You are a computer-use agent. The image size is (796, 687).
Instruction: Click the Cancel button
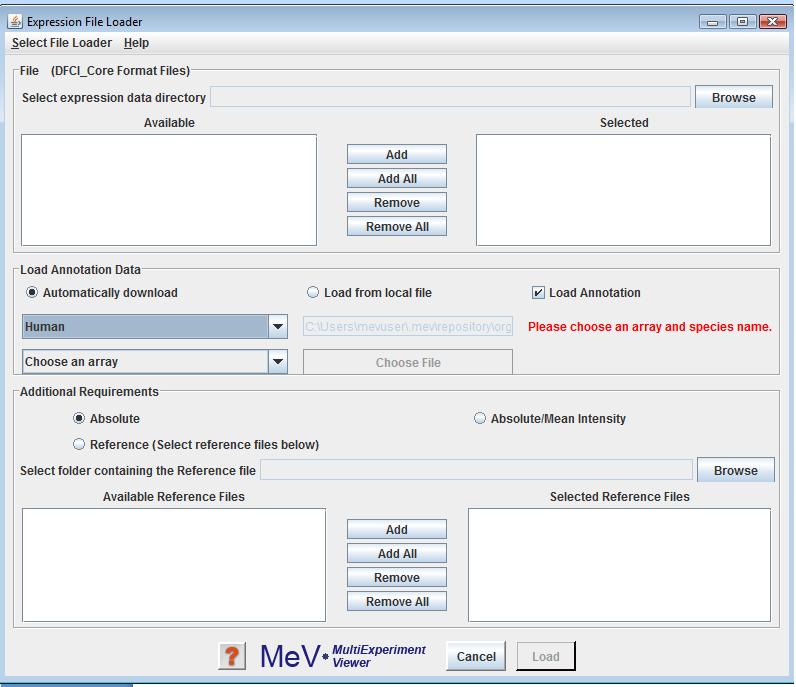click(476, 657)
